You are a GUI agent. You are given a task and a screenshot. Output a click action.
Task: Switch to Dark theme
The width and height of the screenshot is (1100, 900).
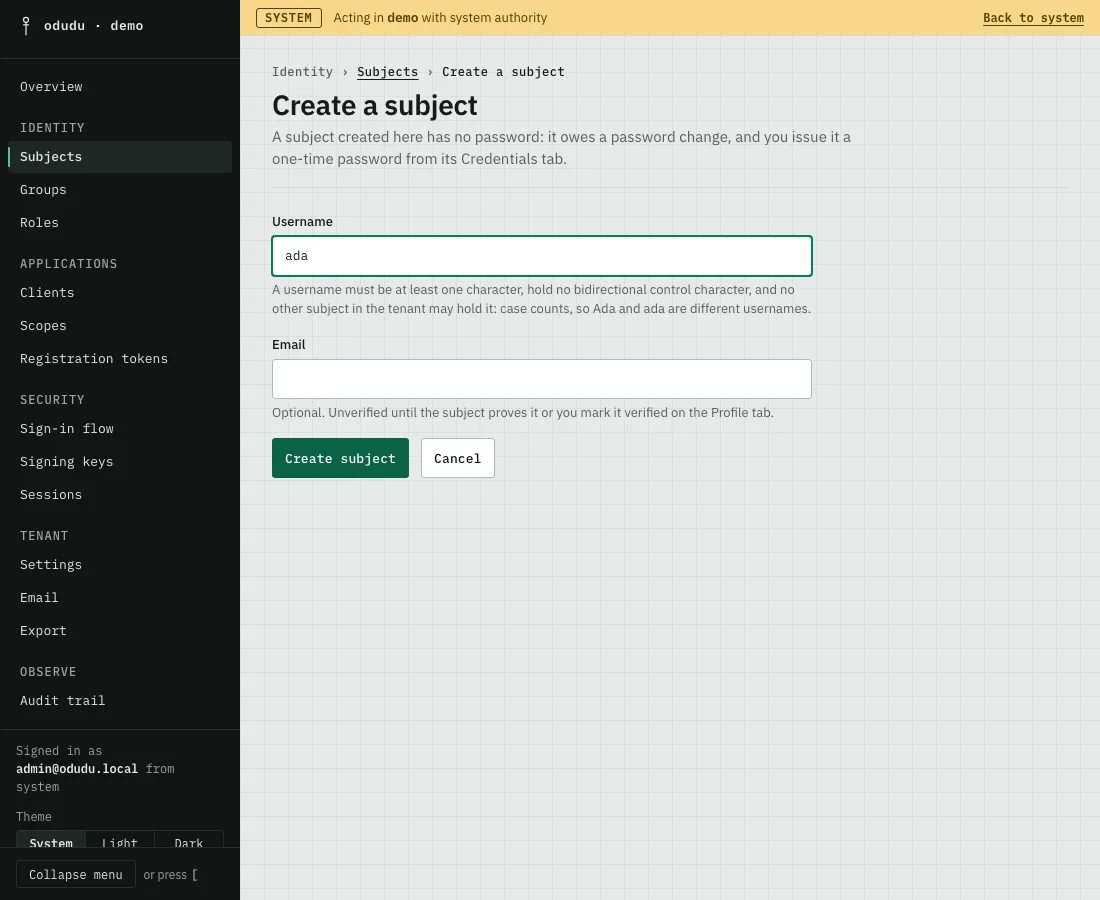(x=189, y=840)
